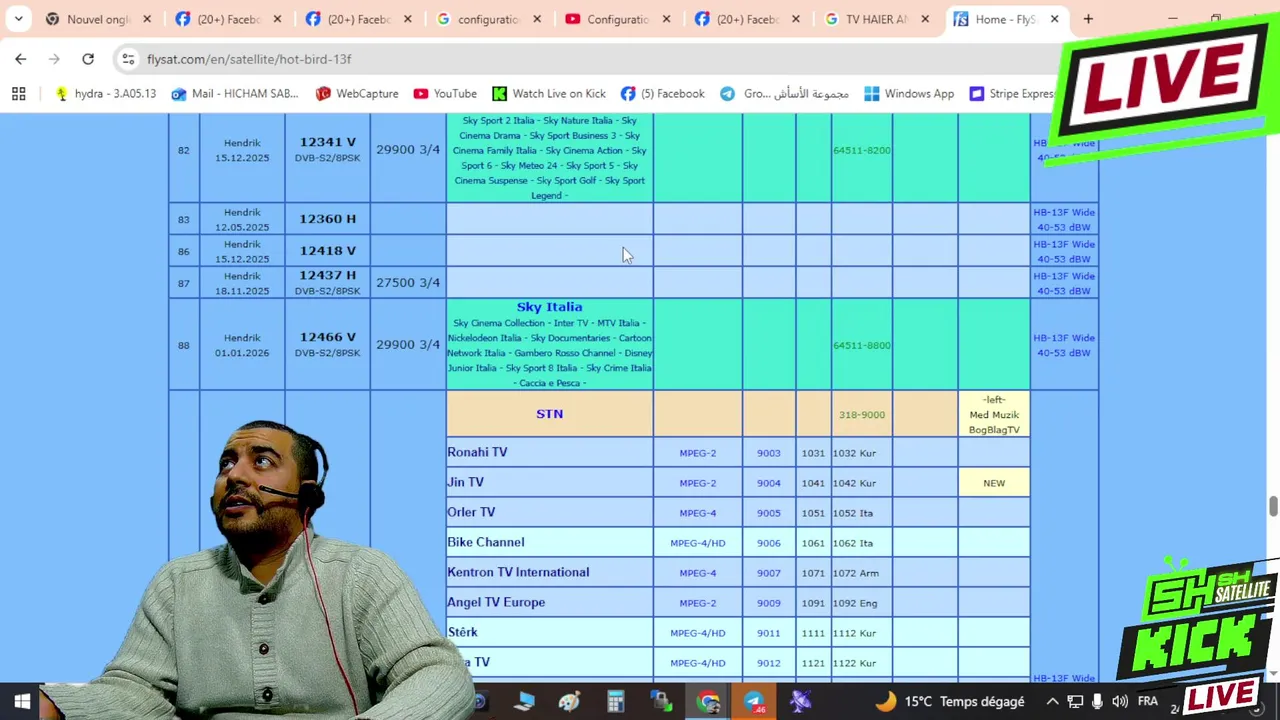The image size is (1280, 720).
Task: Click the 12360 H frequency cell
Action: click(x=327, y=219)
